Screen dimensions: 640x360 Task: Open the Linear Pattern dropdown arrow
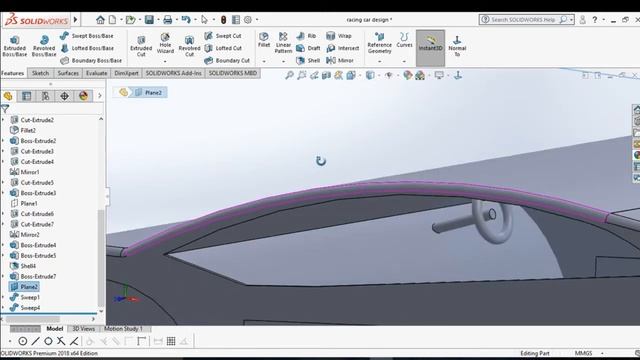click(x=283, y=61)
